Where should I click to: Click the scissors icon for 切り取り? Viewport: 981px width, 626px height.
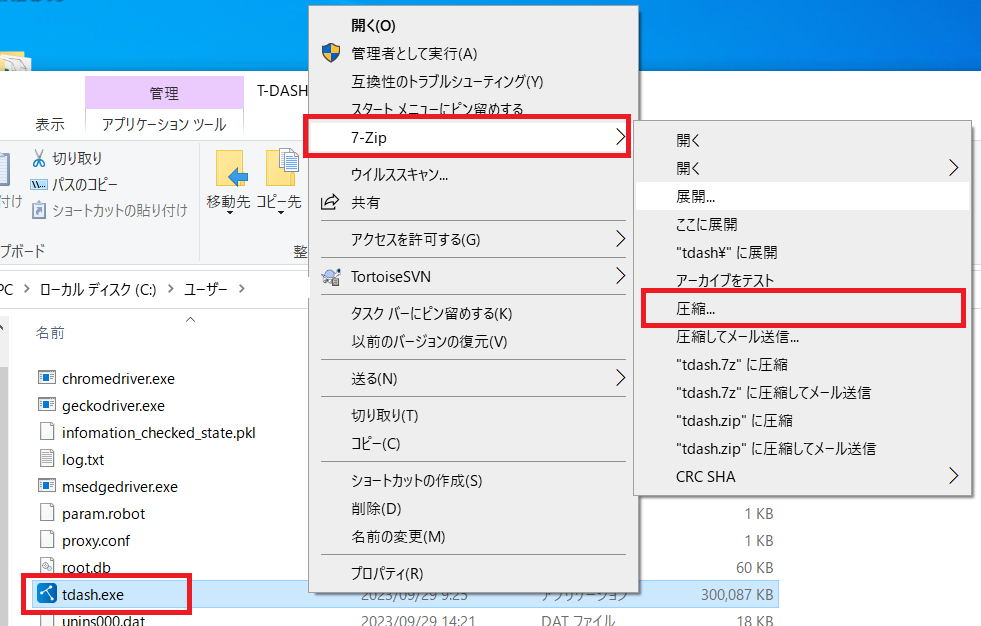pyautogui.click(x=39, y=158)
